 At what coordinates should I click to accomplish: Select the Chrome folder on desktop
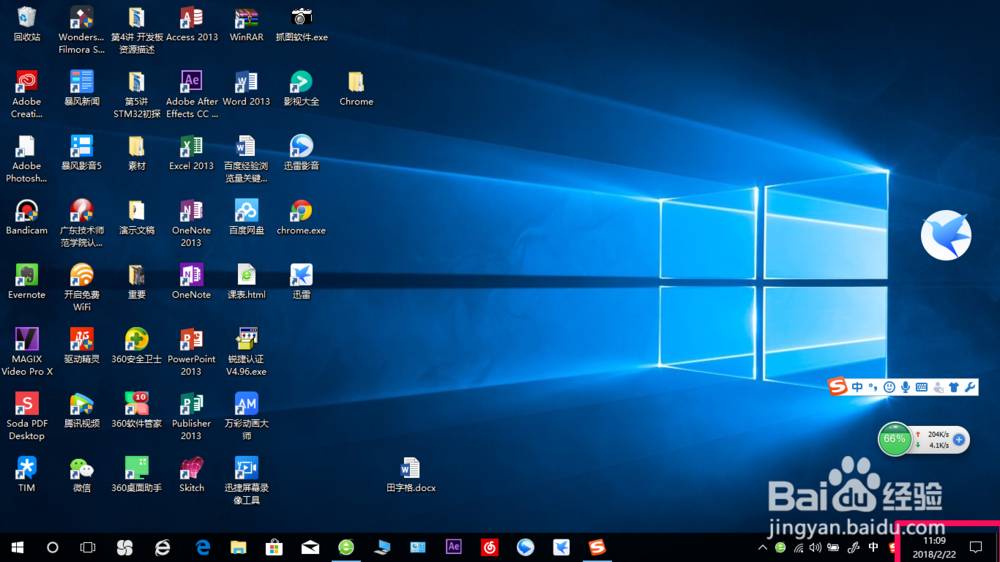point(356,89)
